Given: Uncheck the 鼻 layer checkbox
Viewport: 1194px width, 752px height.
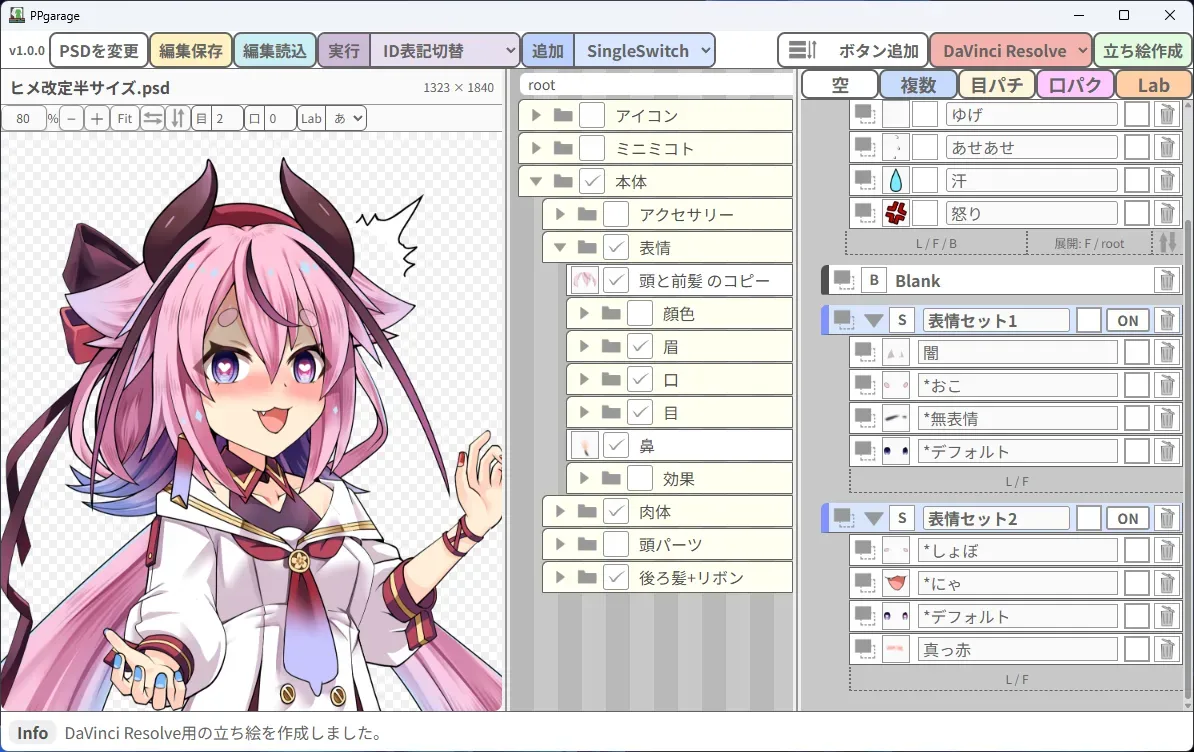Looking at the screenshot, I should click(x=615, y=445).
